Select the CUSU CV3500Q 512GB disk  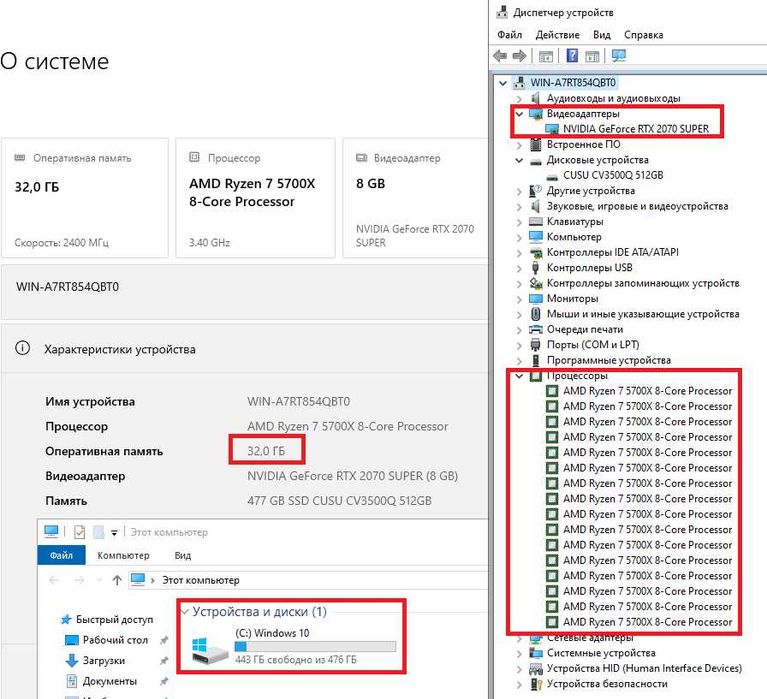[x=613, y=175]
